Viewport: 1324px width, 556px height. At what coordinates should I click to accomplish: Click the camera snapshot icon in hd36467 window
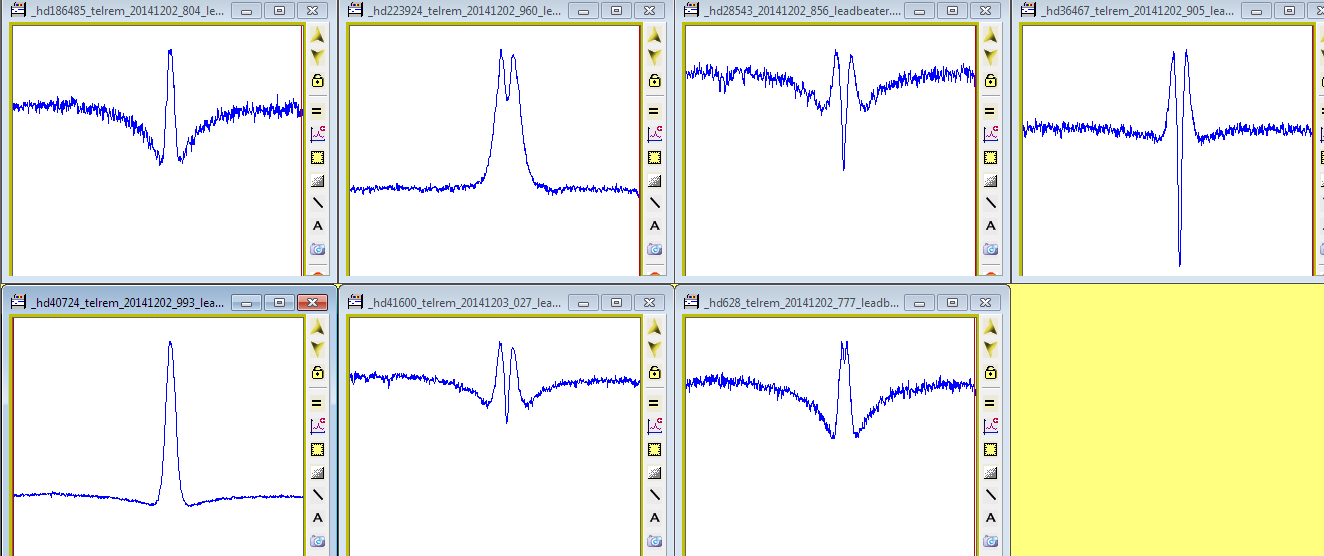tap(1319, 249)
